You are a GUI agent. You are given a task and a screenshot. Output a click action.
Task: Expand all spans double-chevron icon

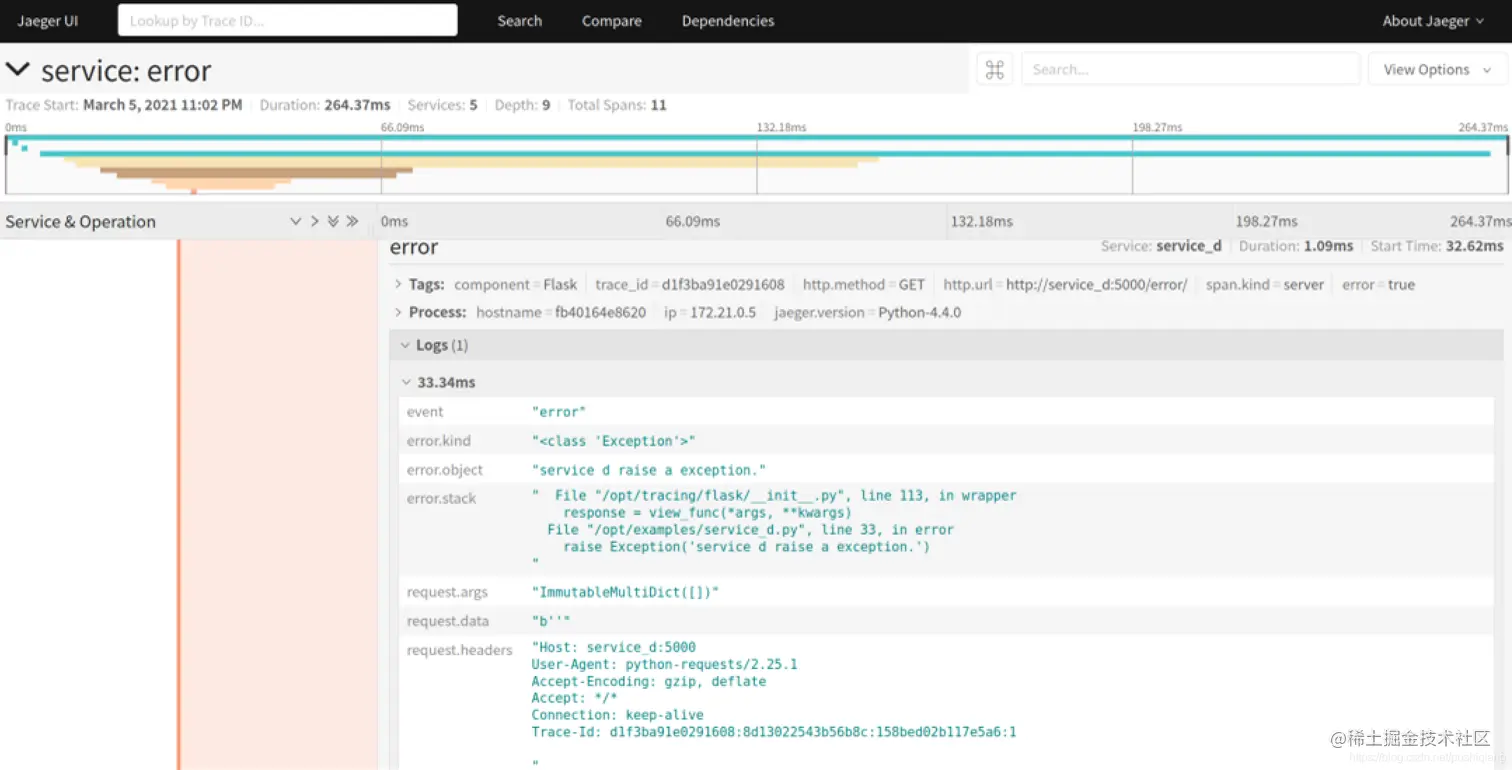click(x=333, y=221)
